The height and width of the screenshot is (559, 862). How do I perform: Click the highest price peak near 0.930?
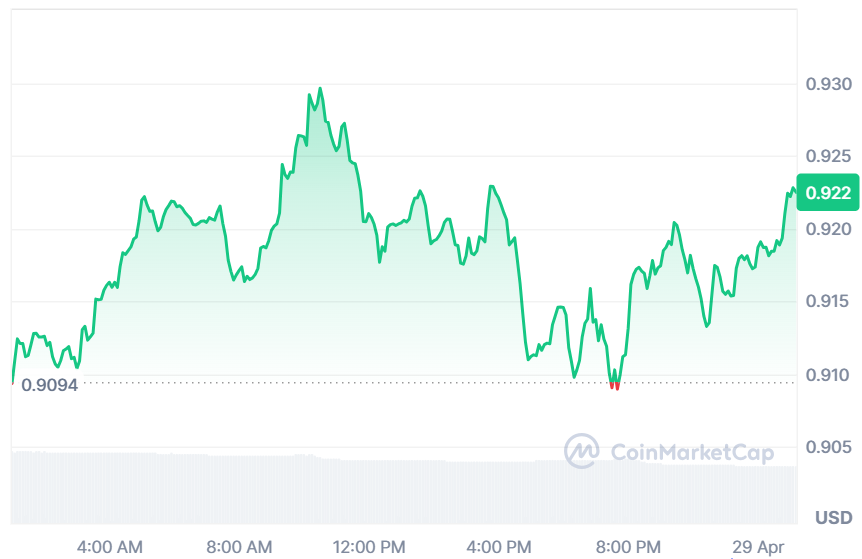(320, 89)
